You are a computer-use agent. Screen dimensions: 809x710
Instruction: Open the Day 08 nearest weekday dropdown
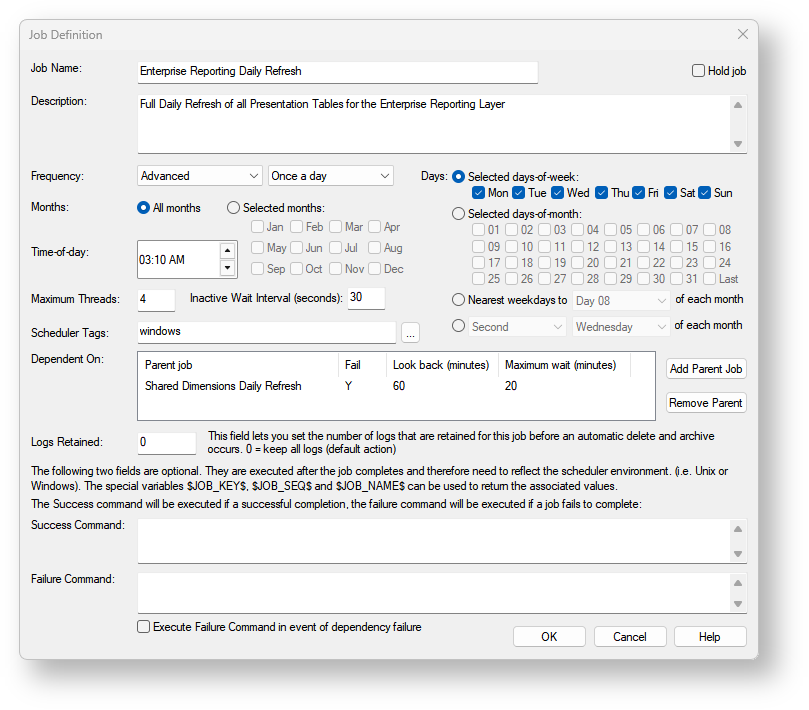(621, 301)
